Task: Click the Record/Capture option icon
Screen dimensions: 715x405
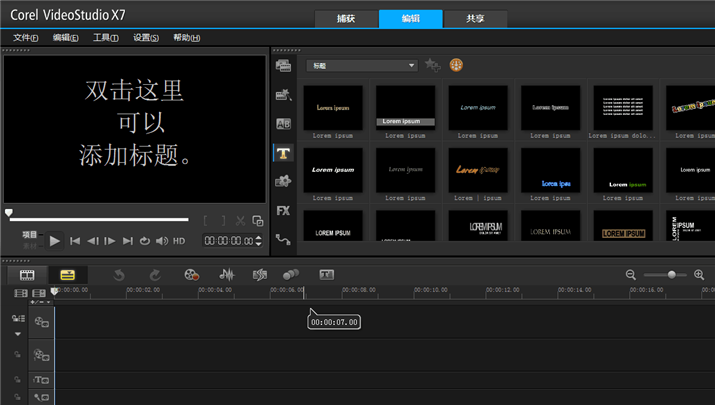Action: 192,274
